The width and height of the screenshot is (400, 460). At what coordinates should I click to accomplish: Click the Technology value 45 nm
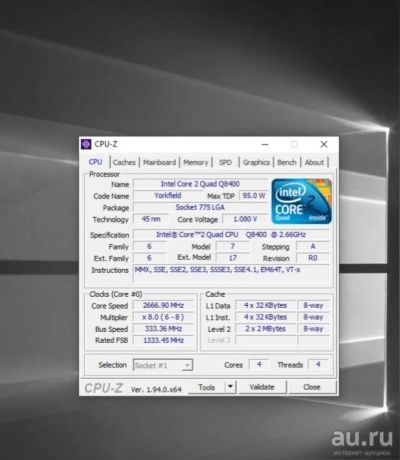(151, 219)
